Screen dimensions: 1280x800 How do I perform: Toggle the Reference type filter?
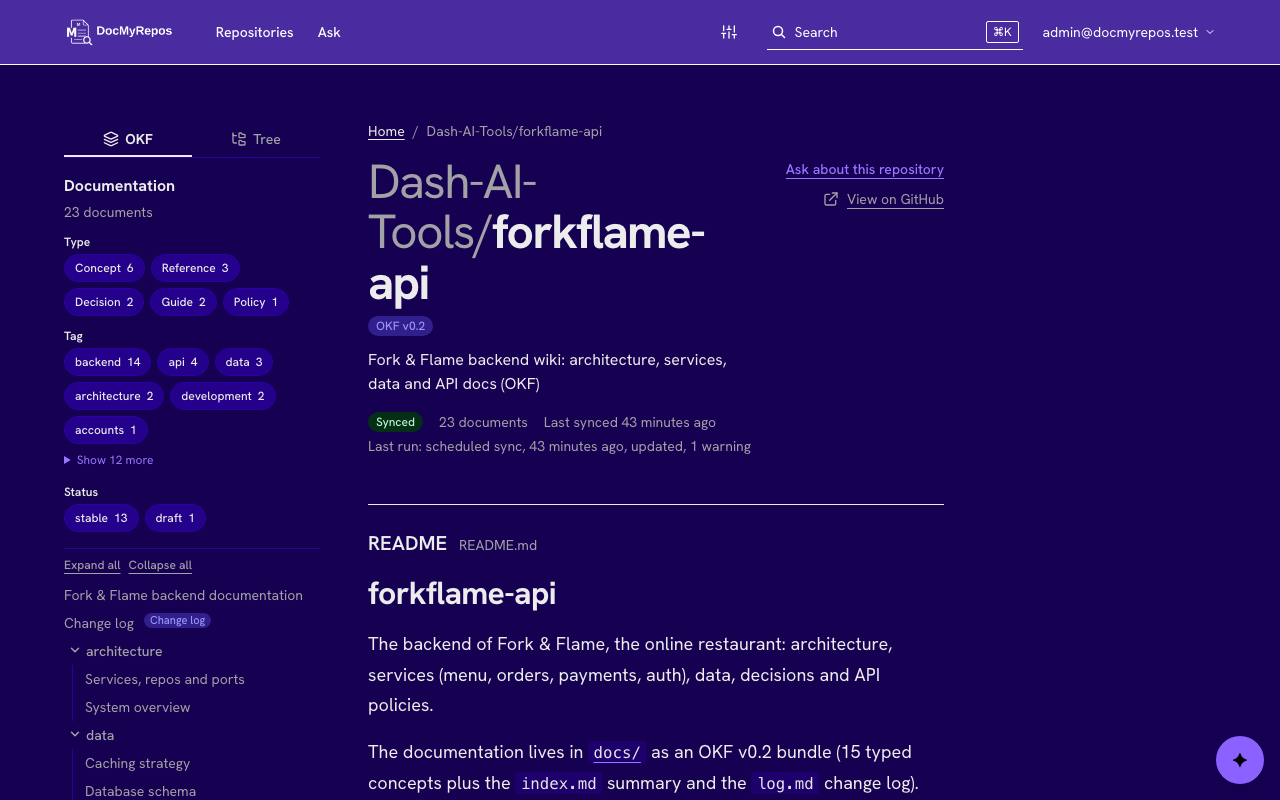195,268
